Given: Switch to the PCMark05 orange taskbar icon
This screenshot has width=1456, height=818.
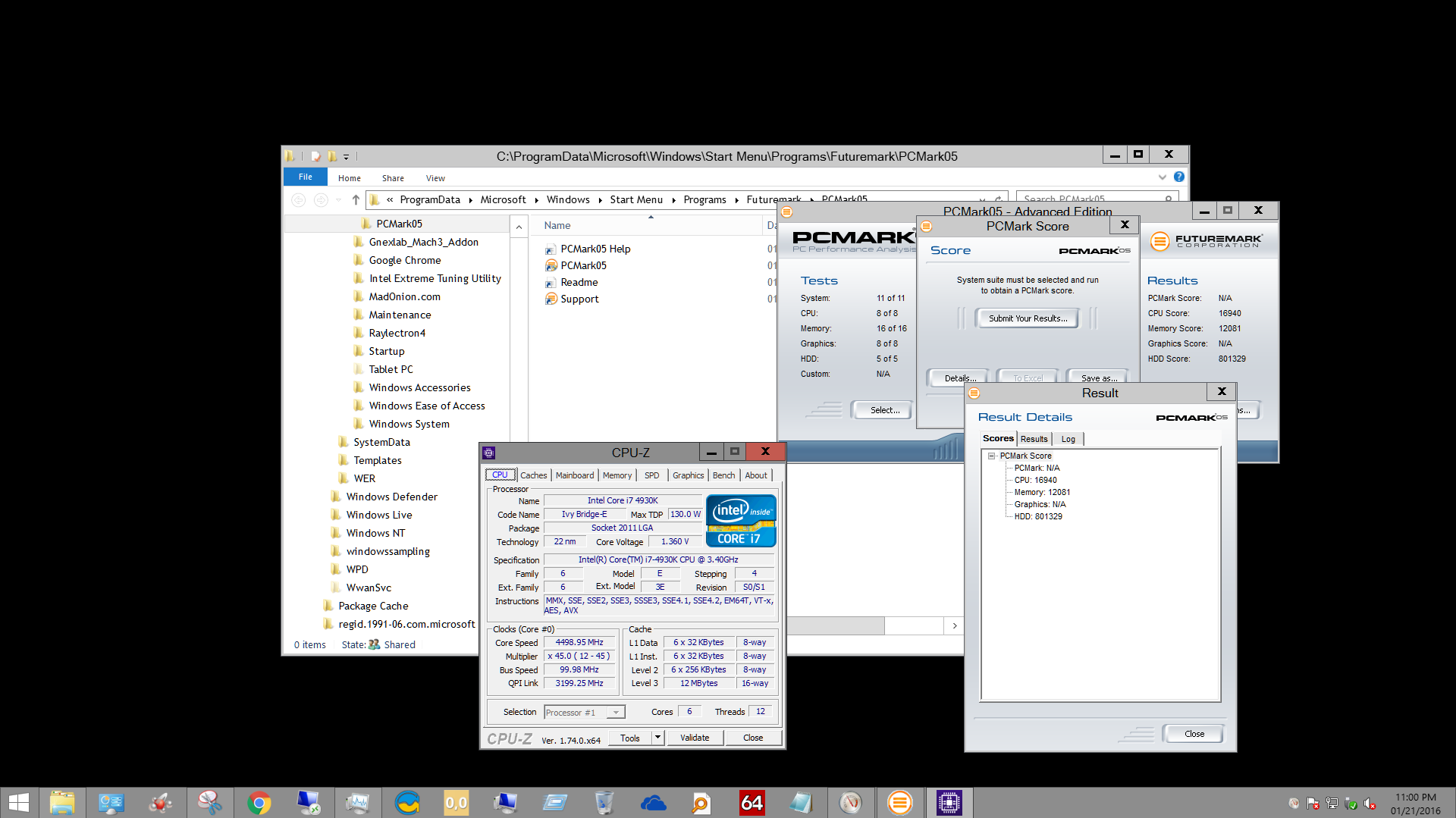Looking at the screenshot, I should (x=900, y=802).
